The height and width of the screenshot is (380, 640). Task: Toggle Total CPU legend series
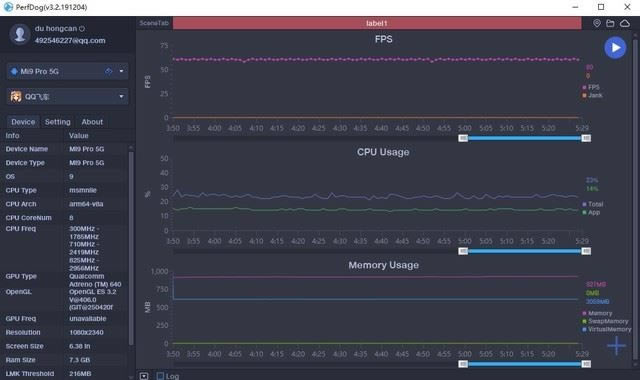593,204
